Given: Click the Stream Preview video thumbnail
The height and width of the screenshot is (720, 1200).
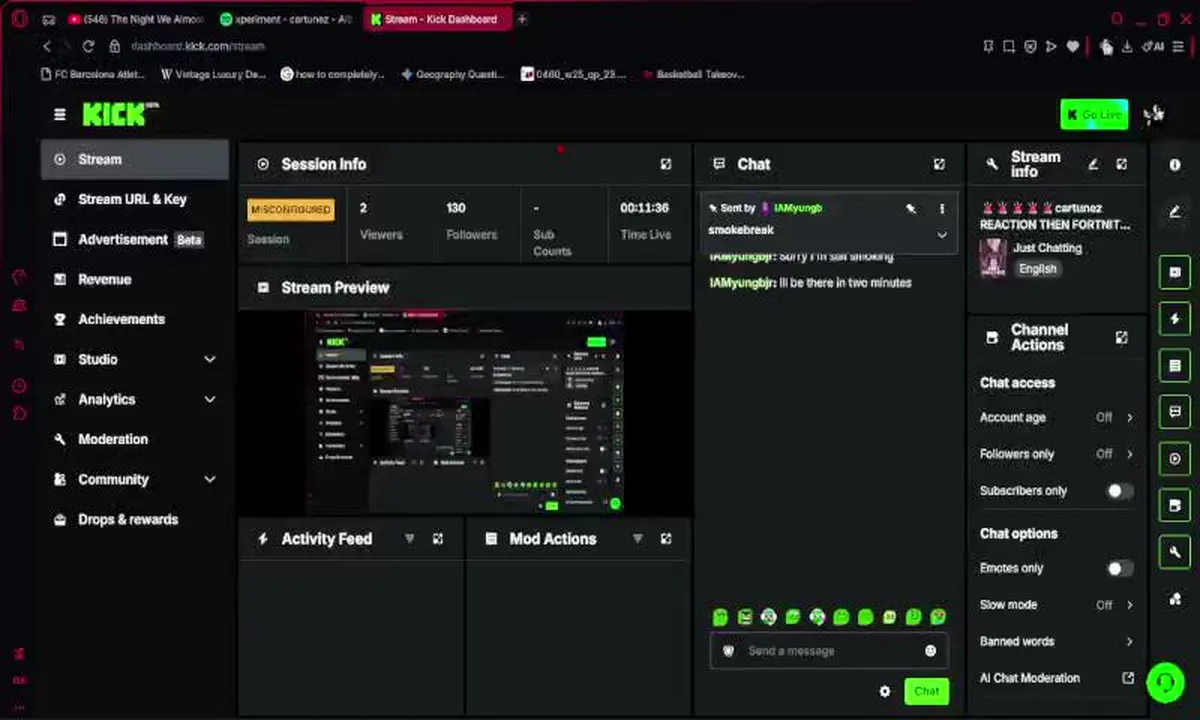Looking at the screenshot, I should click(x=464, y=412).
